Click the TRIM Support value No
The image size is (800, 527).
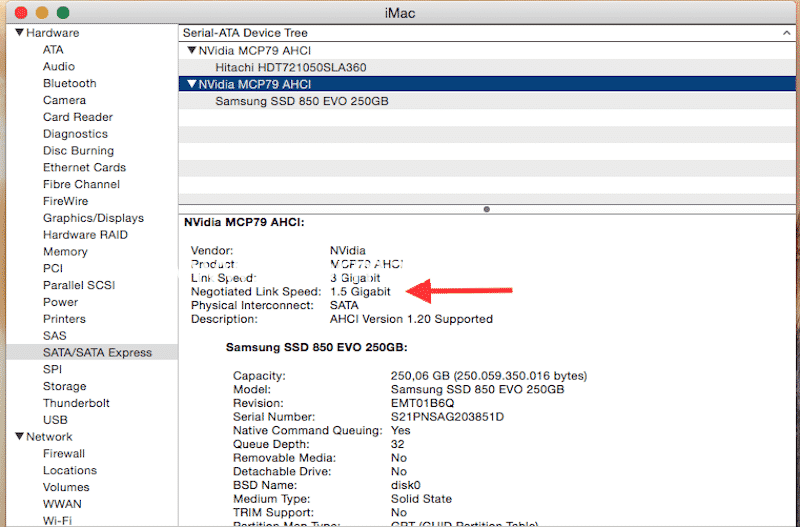tap(399, 513)
